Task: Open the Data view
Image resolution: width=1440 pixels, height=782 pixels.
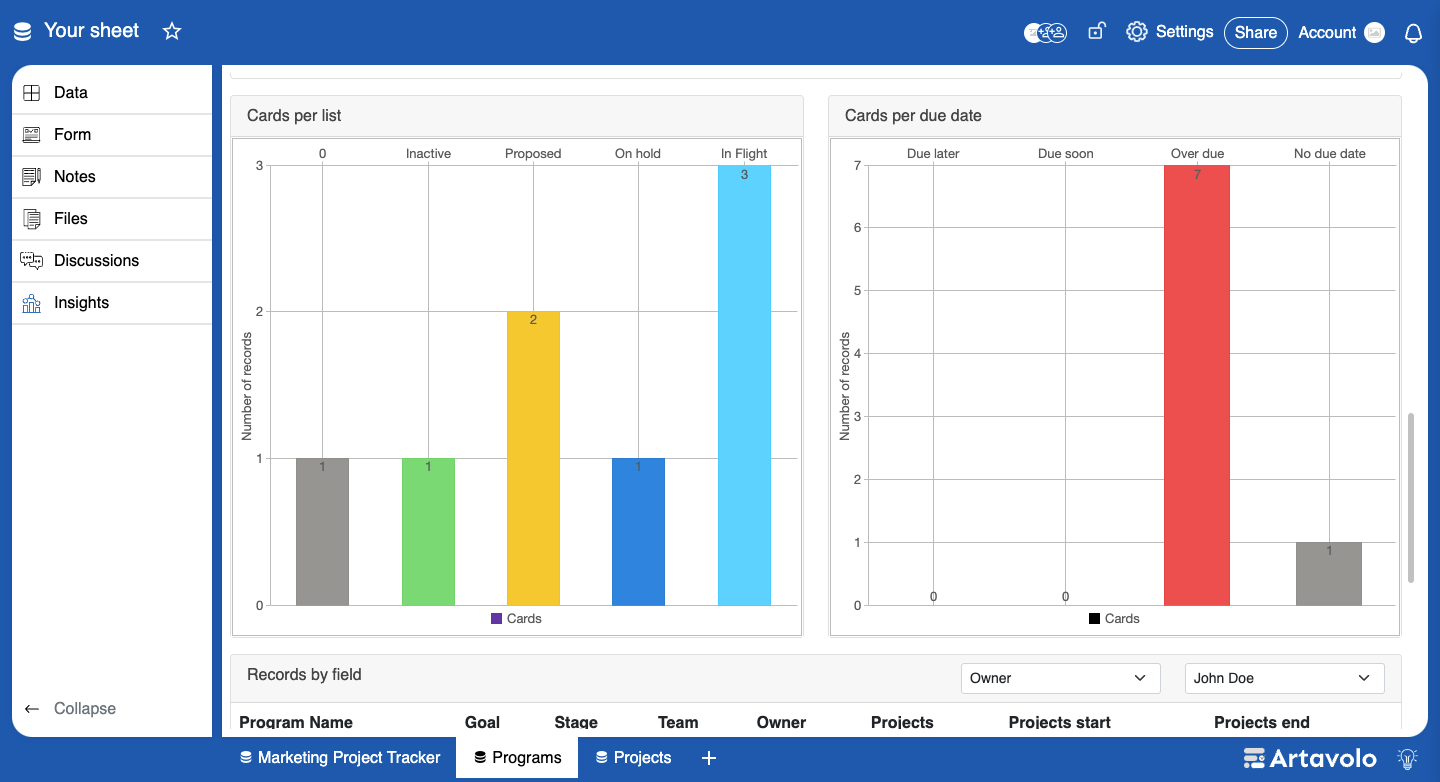Action: click(112, 93)
